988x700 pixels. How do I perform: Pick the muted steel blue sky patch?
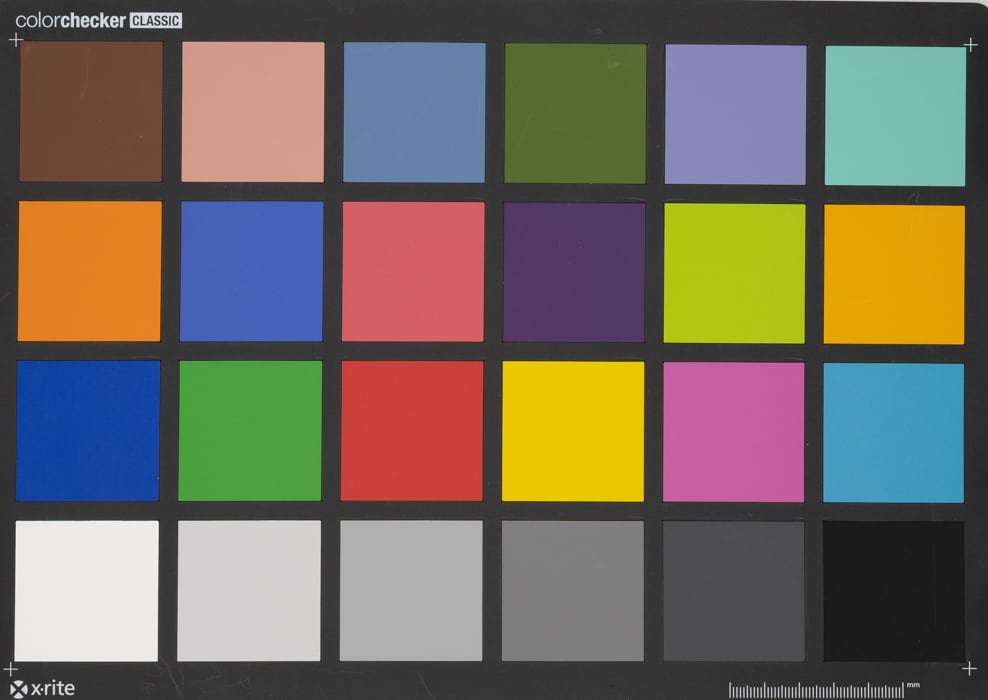pos(414,113)
